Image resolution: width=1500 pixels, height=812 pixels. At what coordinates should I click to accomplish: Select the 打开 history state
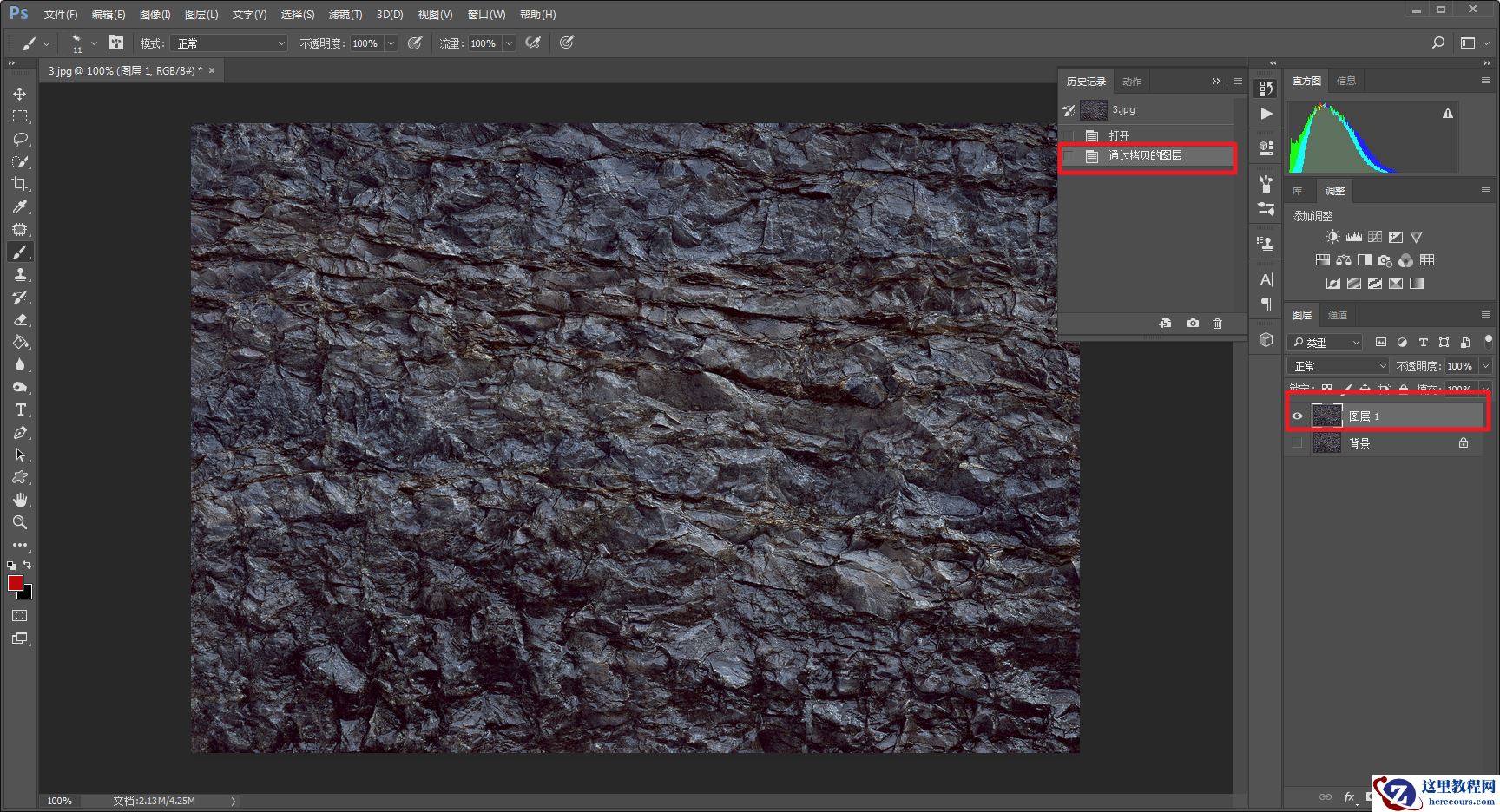1119,135
